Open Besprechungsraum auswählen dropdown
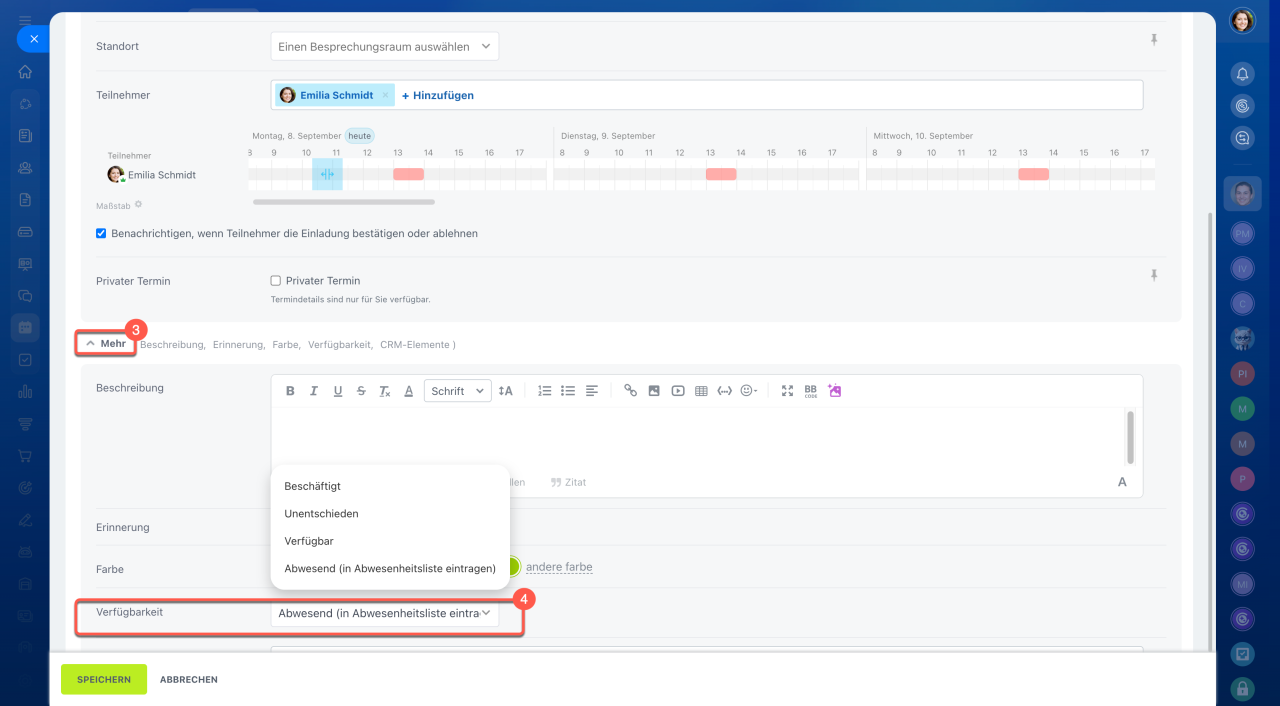Screen dimensions: 1280x706 [x=385, y=46]
